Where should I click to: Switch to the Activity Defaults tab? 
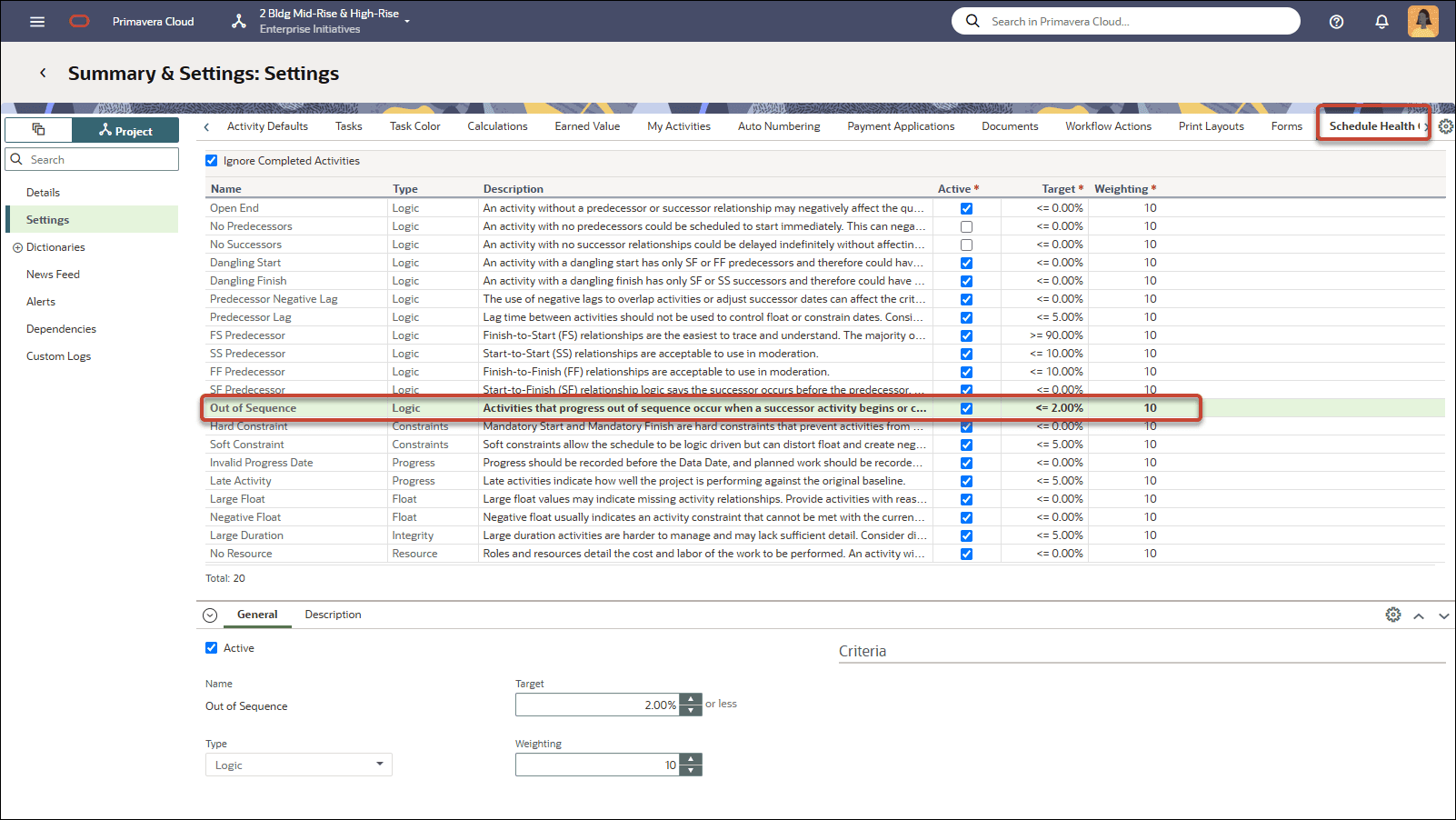(x=267, y=126)
